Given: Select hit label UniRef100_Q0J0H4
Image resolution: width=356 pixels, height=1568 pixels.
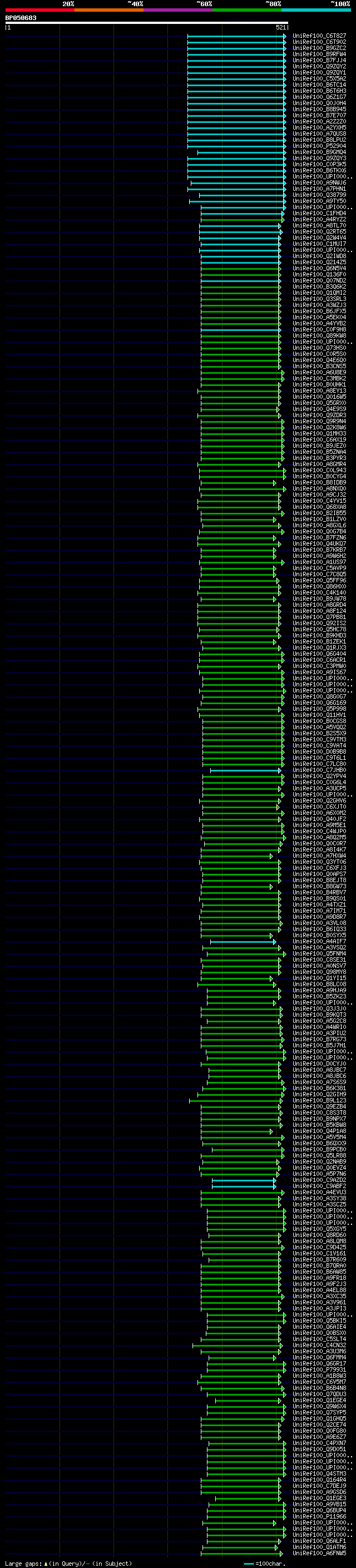Looking at the screenshot, I should tap(319, 103).
